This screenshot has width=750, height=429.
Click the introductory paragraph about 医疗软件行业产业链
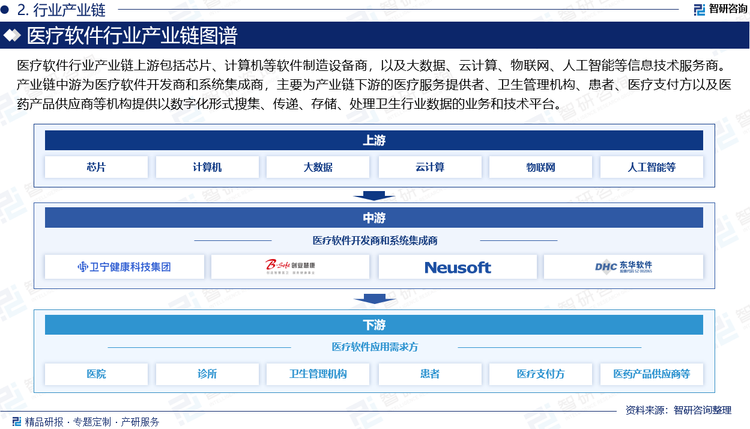[374, 85]
